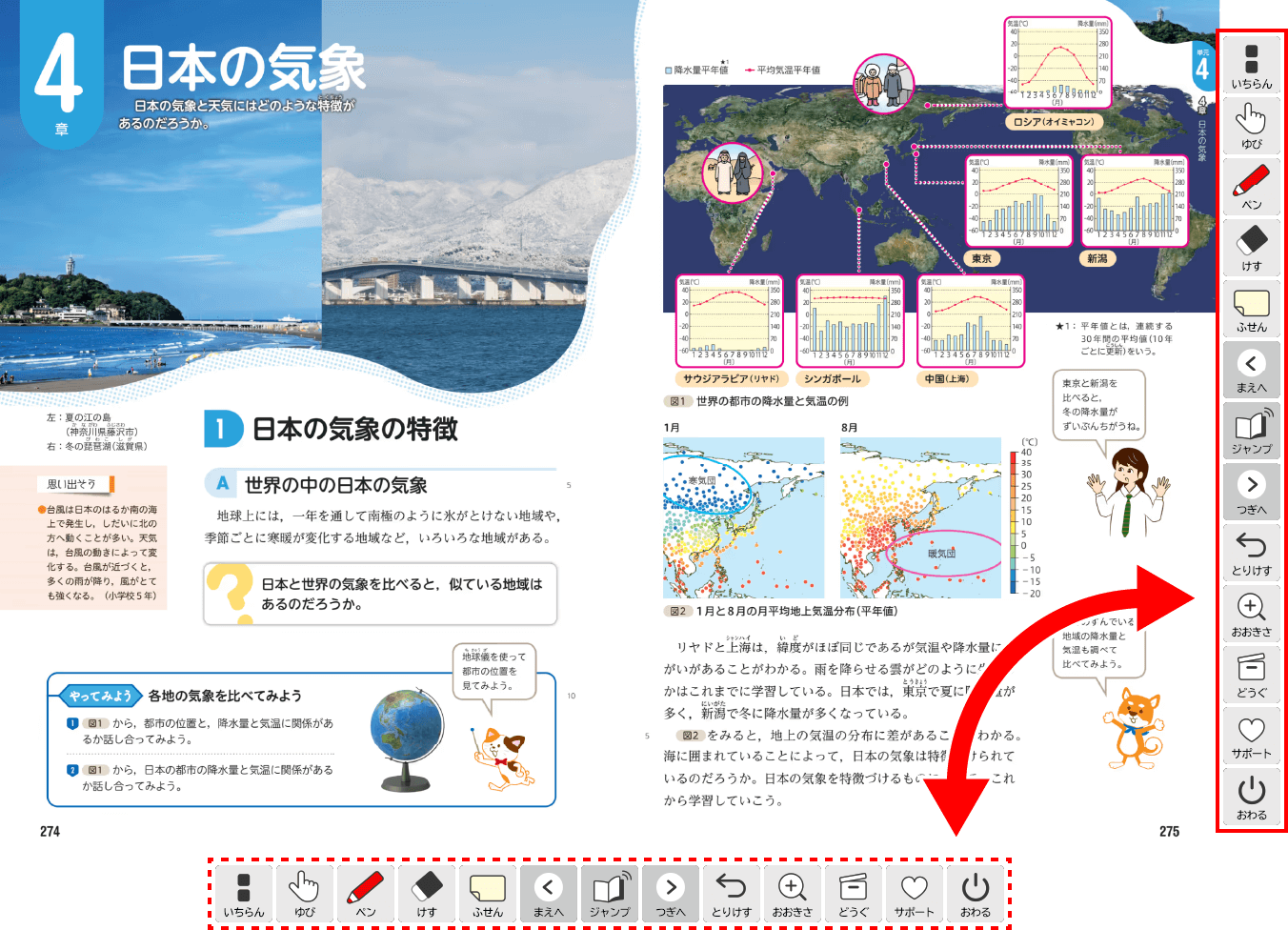The image size is (1288, 930).
Task: Go to next page with つぎへ
Action: tap(1251, 490)
